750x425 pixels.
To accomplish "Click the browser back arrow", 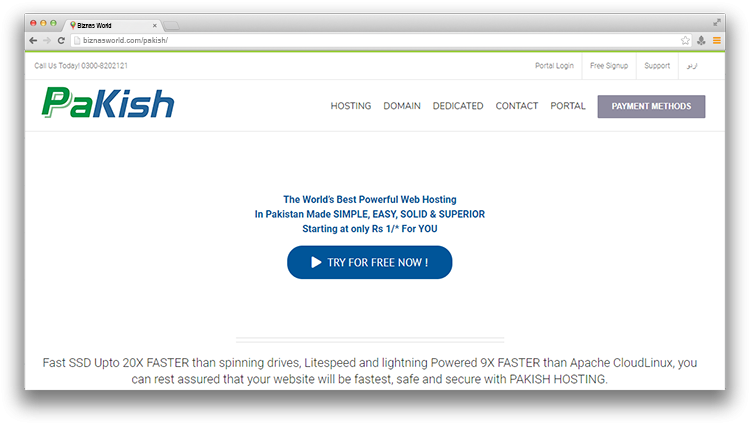I will tap(33, 40).
